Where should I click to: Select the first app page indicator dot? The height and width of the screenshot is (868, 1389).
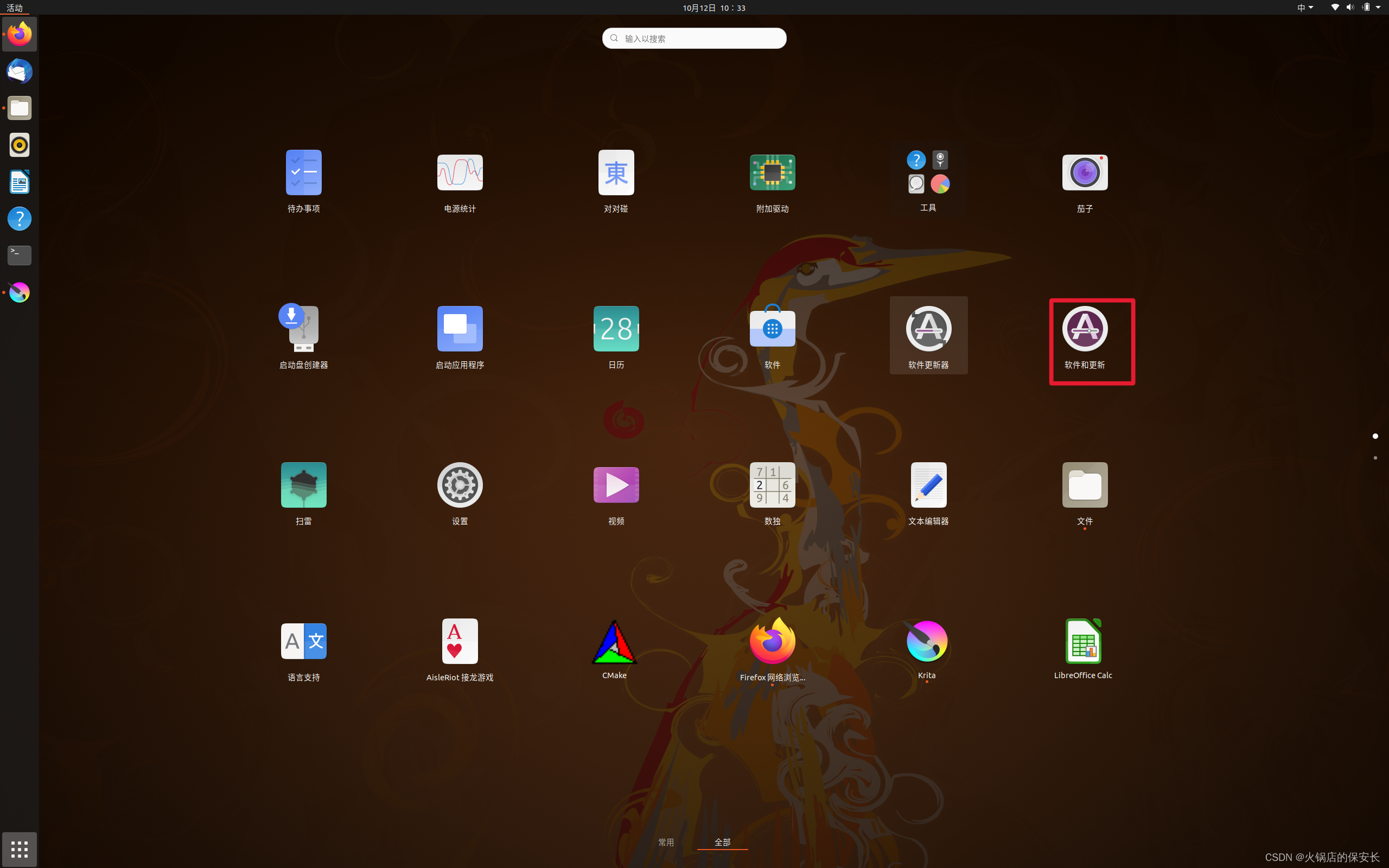(x=1375, y=436)
